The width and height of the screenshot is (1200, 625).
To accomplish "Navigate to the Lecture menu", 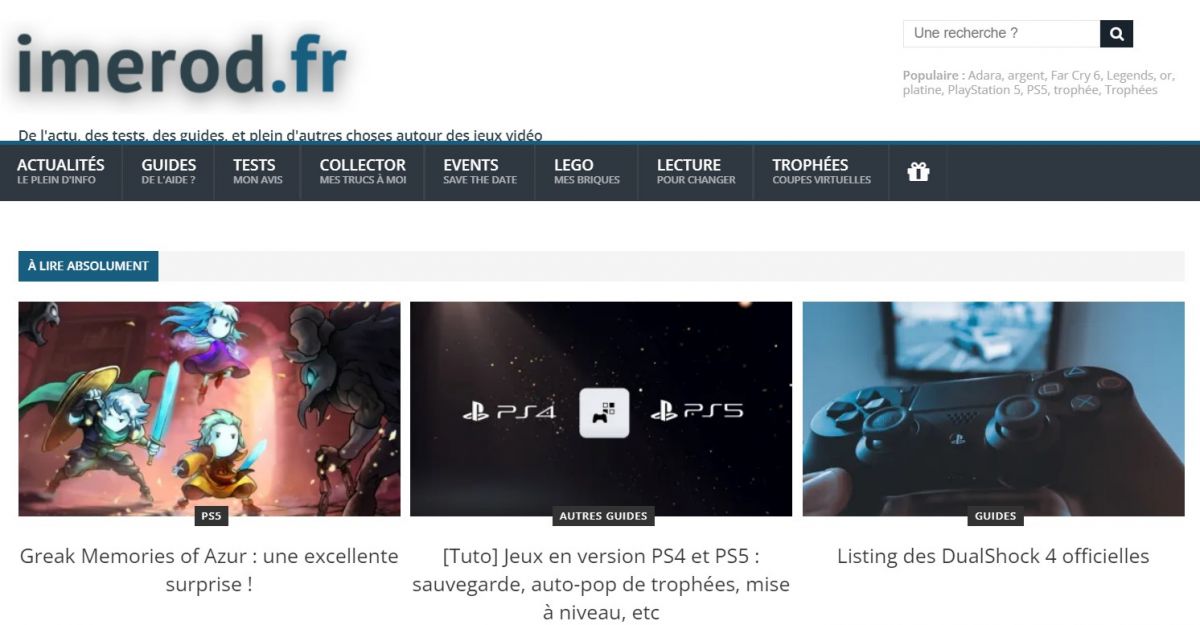I will [696, 172].
